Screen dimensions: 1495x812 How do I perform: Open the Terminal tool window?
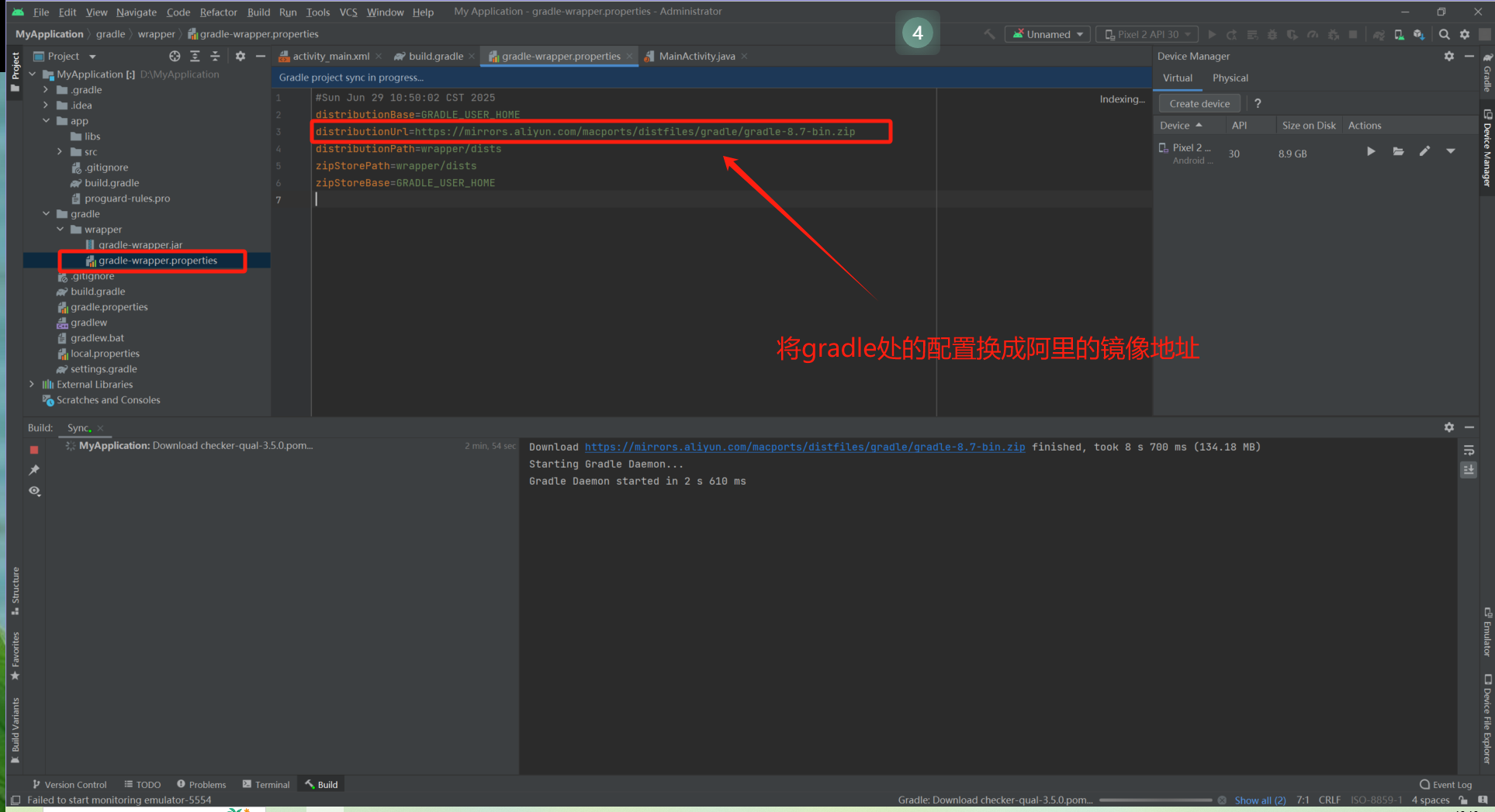tap(265, 784)
